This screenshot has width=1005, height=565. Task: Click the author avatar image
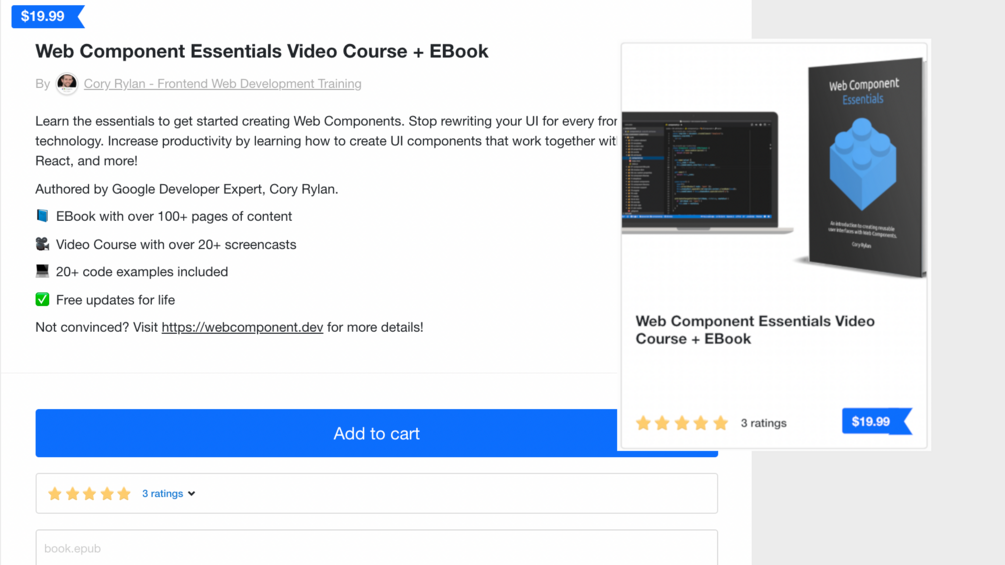pyautogui.click(x=67, y=83)
